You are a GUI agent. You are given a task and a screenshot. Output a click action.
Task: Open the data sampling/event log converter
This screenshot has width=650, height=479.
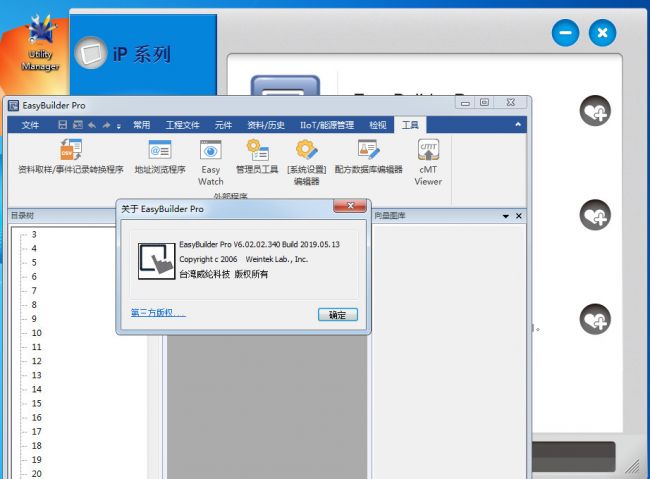(x=71, y=157)
